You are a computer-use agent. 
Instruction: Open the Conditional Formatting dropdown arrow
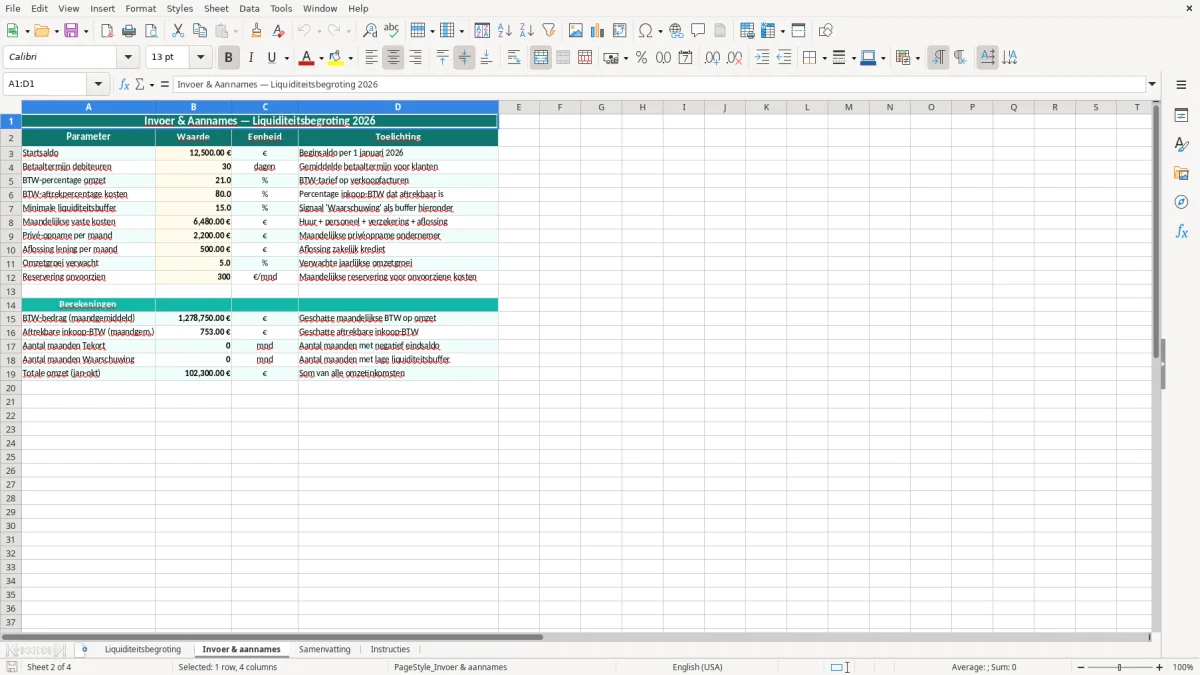[x=917, y=58]
